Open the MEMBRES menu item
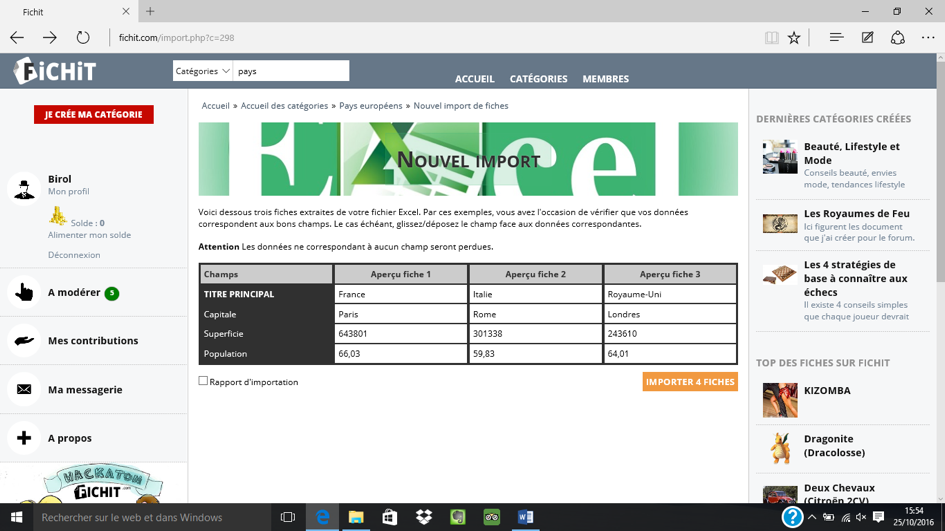The height and width of the screenshot is (531, 945). coord(605,79)
